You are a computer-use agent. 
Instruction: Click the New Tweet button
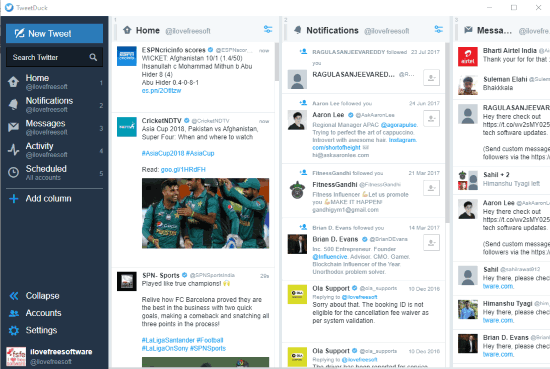pyautogui.click(x=54, y=33)
